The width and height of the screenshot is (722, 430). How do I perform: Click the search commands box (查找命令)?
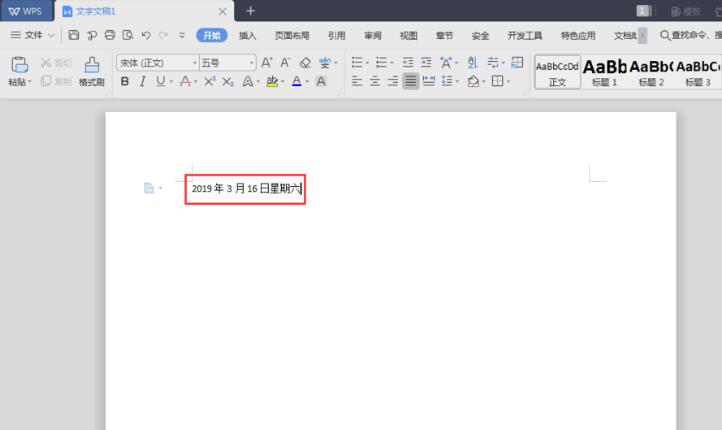pyautogui.click(x=691, y=35)
